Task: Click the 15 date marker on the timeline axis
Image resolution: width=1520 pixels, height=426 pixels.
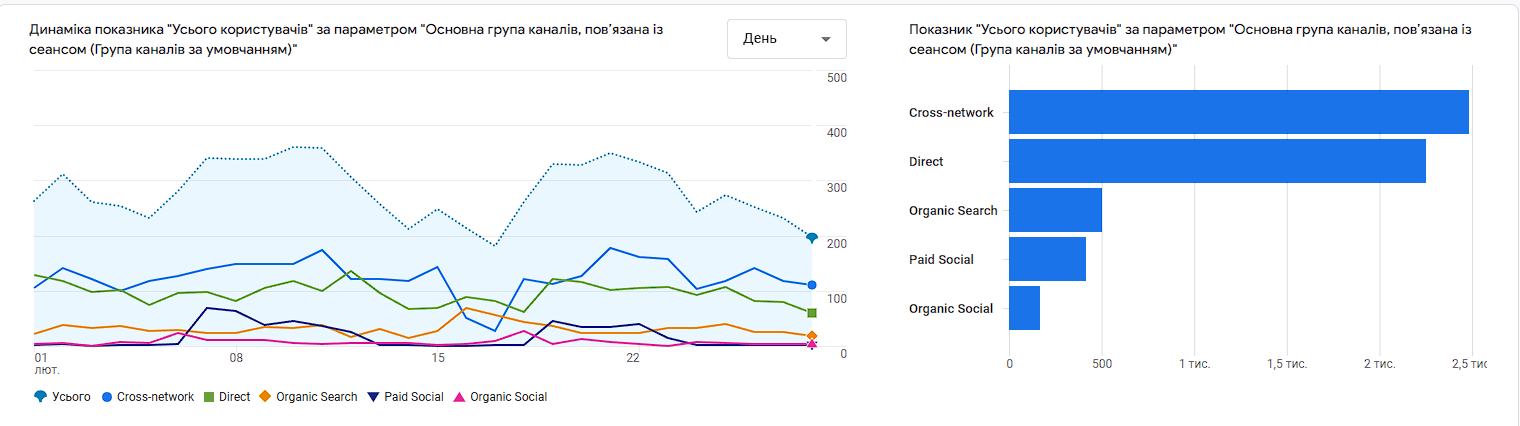Action: (x=438, y=358)
